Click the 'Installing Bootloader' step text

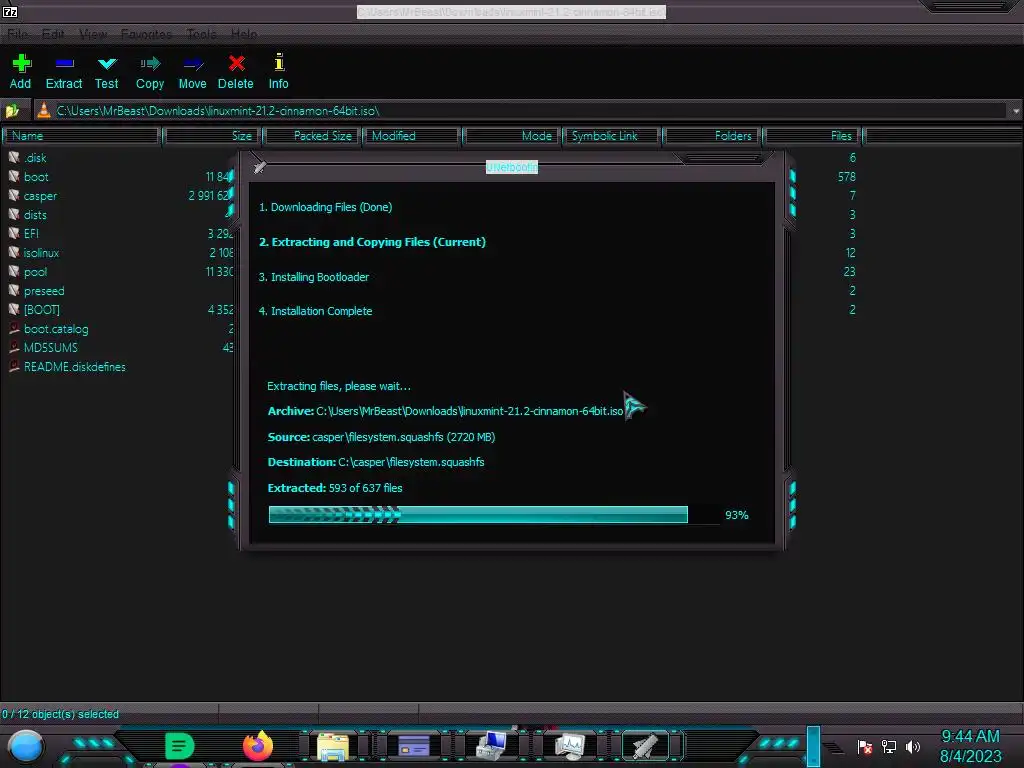pos(313,277)
